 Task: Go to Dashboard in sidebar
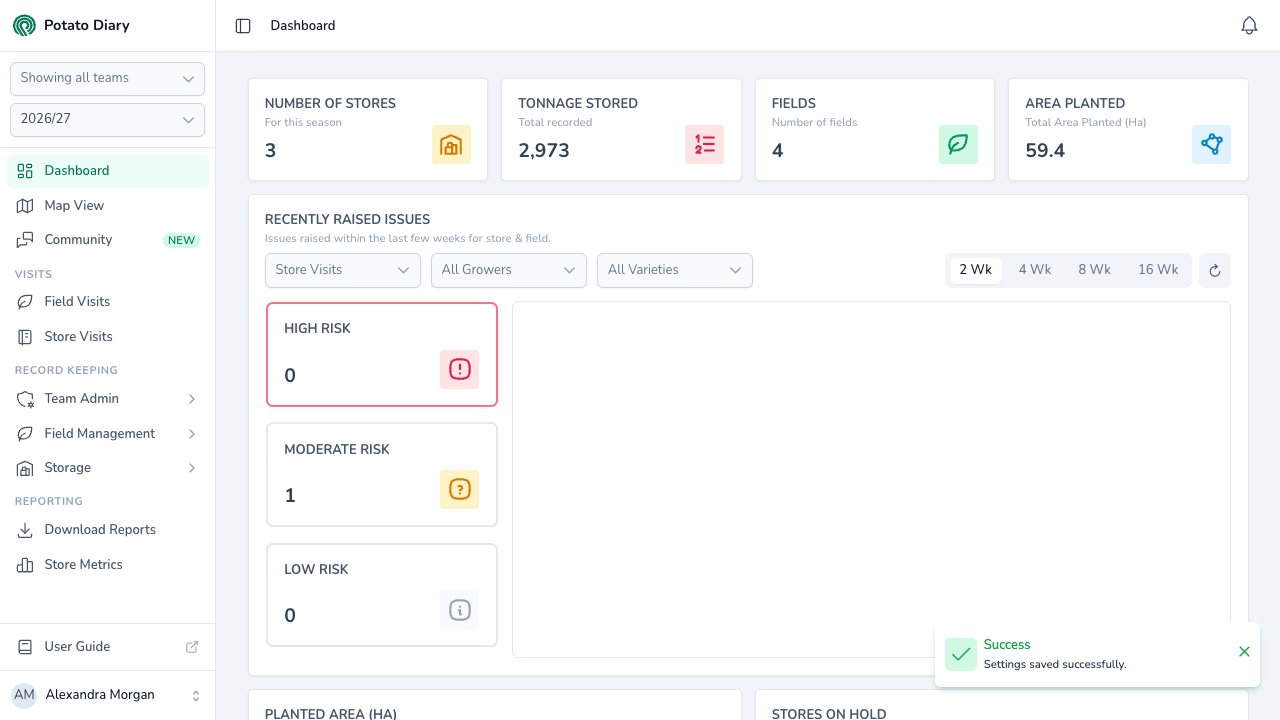[x=108, y=171]
